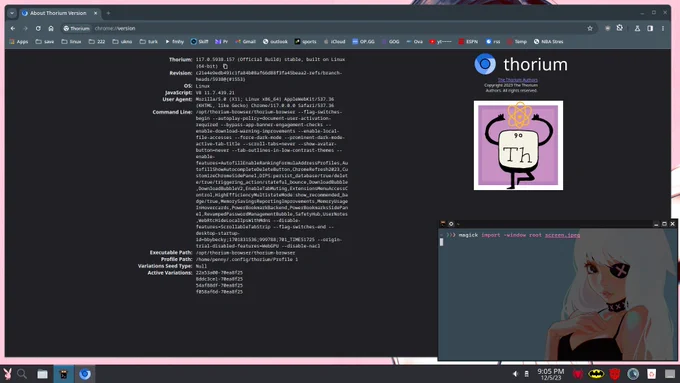Open the 9:05 PM clock calendar
Viewport: 680px width, 383px height.
551,374
